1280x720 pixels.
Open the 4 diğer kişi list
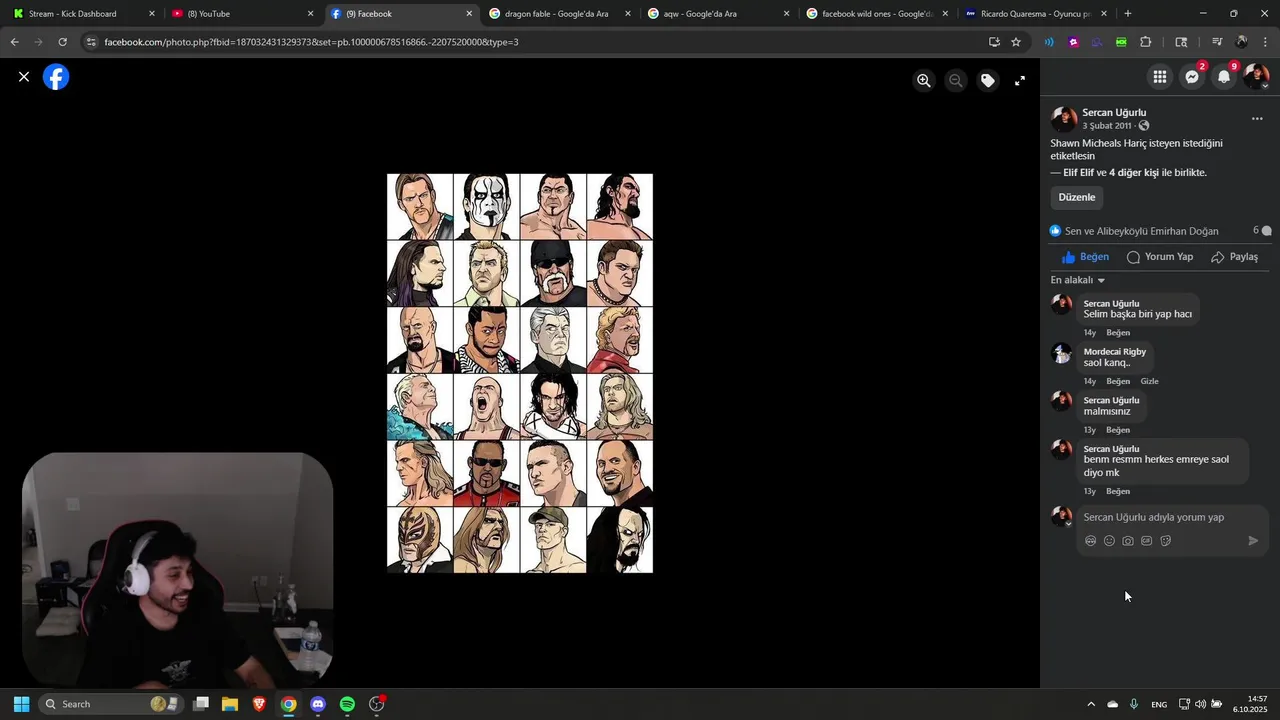tap(1134, 173)
